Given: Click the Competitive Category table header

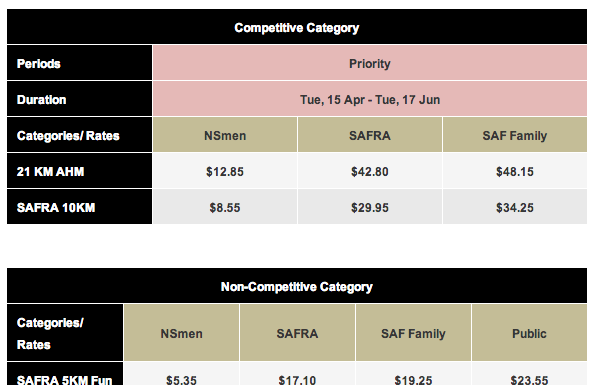Looking at the screenshot, I should point(297,27).
